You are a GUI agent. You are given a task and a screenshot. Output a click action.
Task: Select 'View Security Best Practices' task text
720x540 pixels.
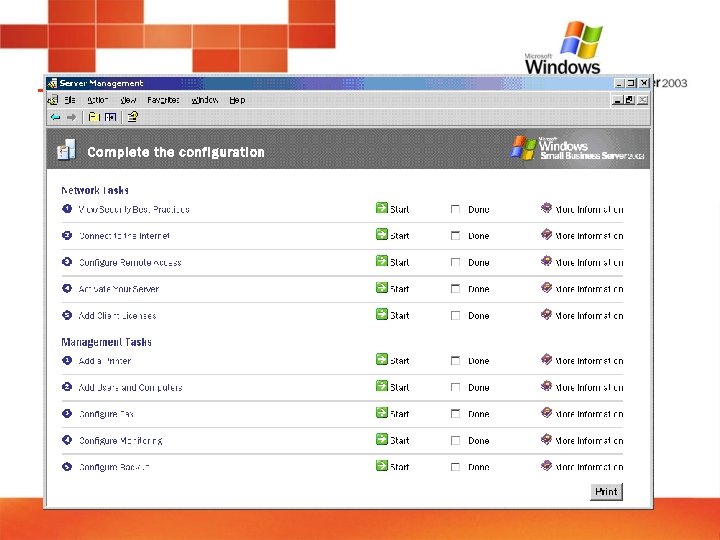pos(134,210)
